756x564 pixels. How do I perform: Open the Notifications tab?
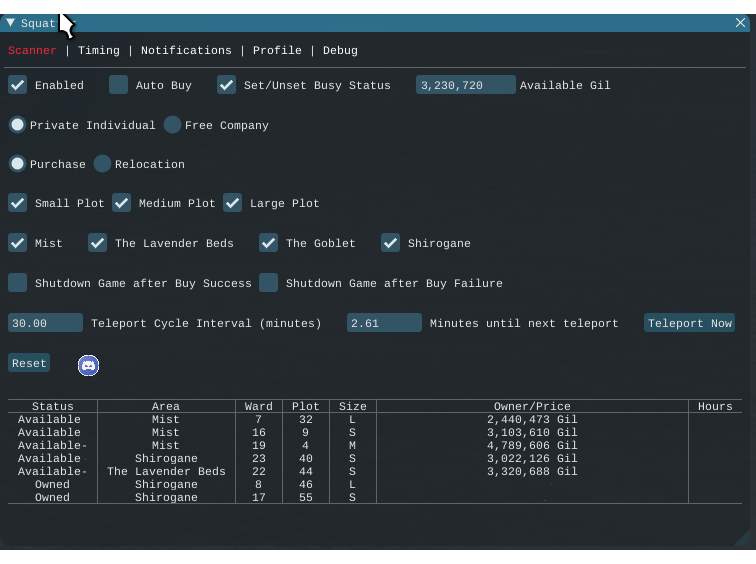pyautogui.click(x=186, y=50)
